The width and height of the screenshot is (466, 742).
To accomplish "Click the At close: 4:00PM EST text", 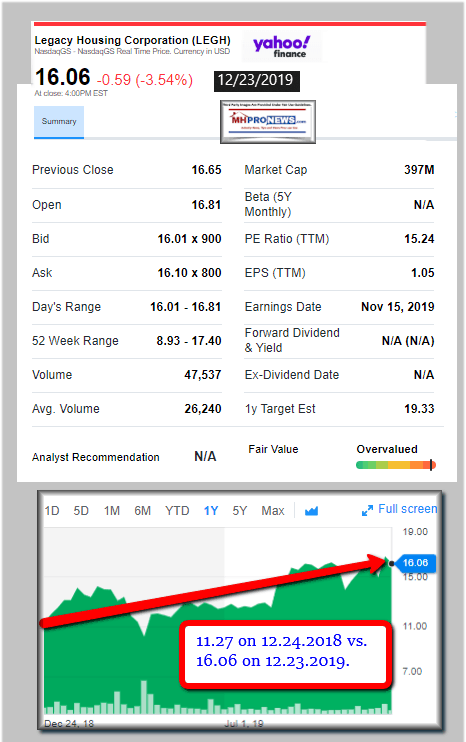I will 71,94.
